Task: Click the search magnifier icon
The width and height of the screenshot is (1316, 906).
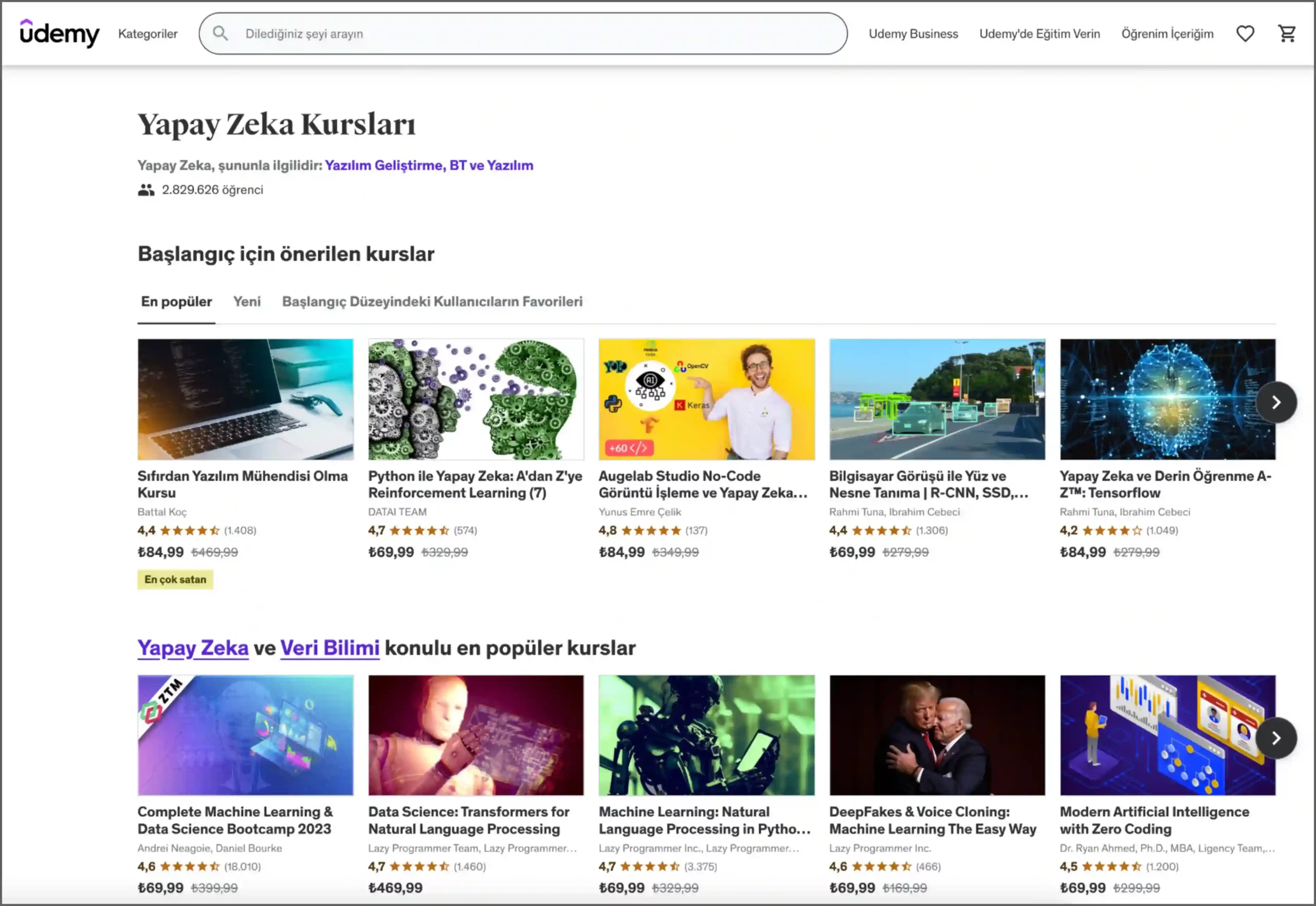Action: point(221,33)
